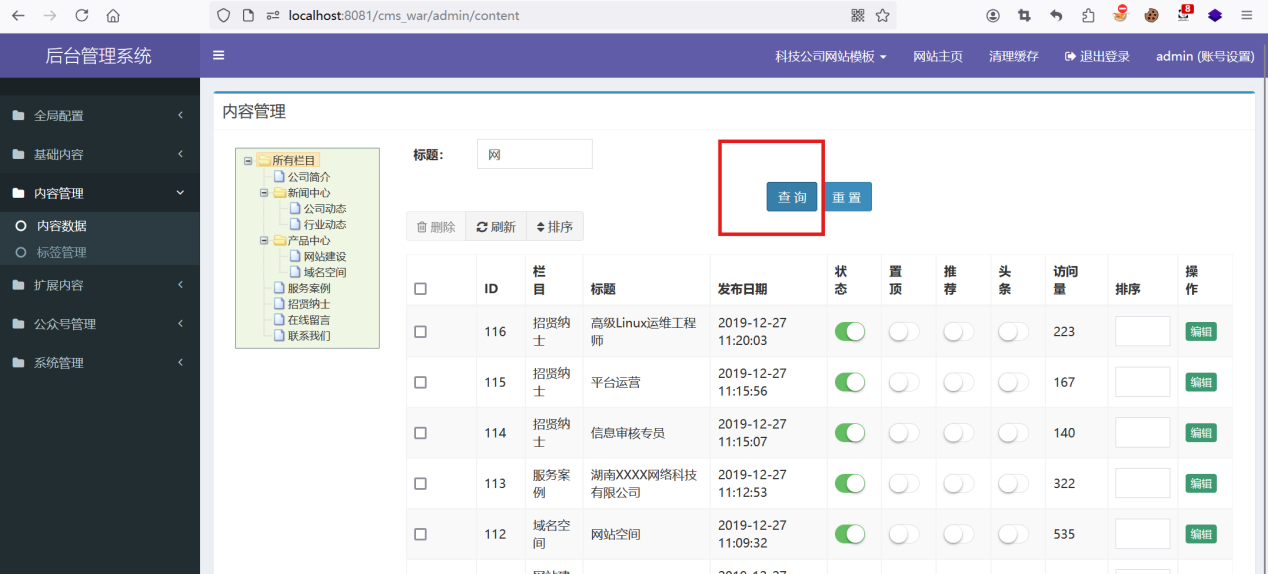This screenshot has height=574, width=1268.
Task: Click the 排序 sort button
Action: point(555,227)
